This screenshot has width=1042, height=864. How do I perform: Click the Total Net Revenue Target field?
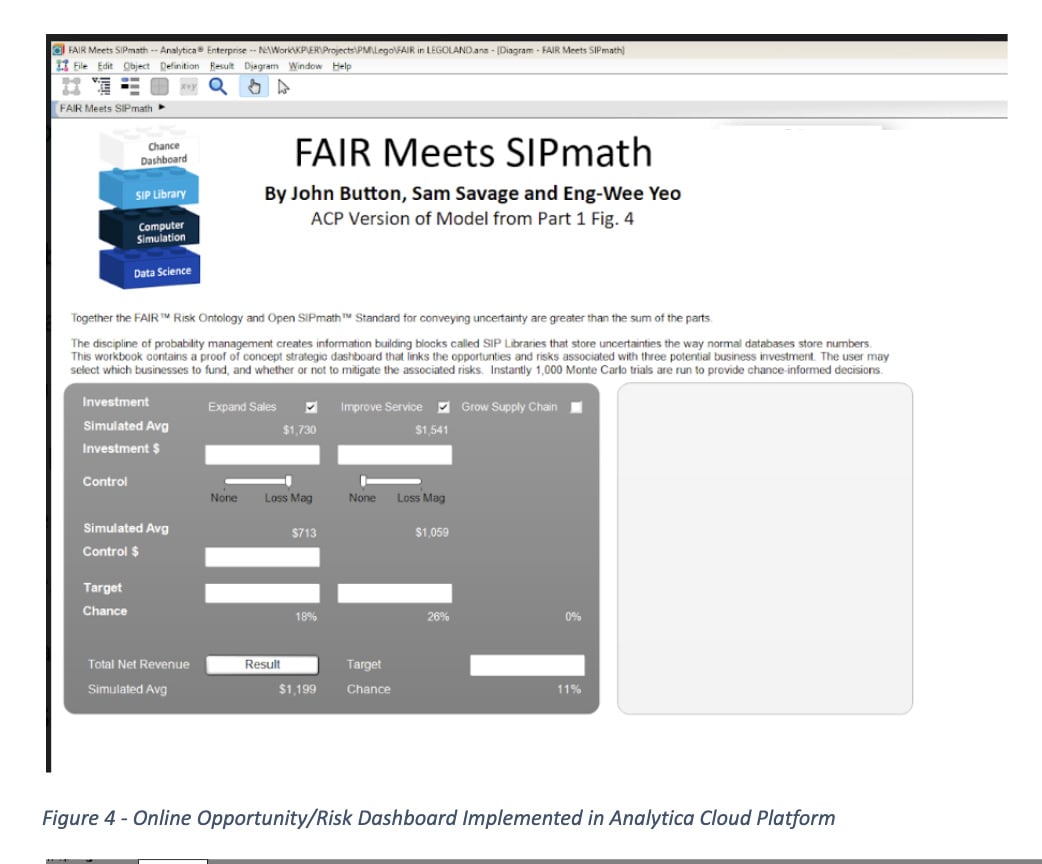coord(528,665)
